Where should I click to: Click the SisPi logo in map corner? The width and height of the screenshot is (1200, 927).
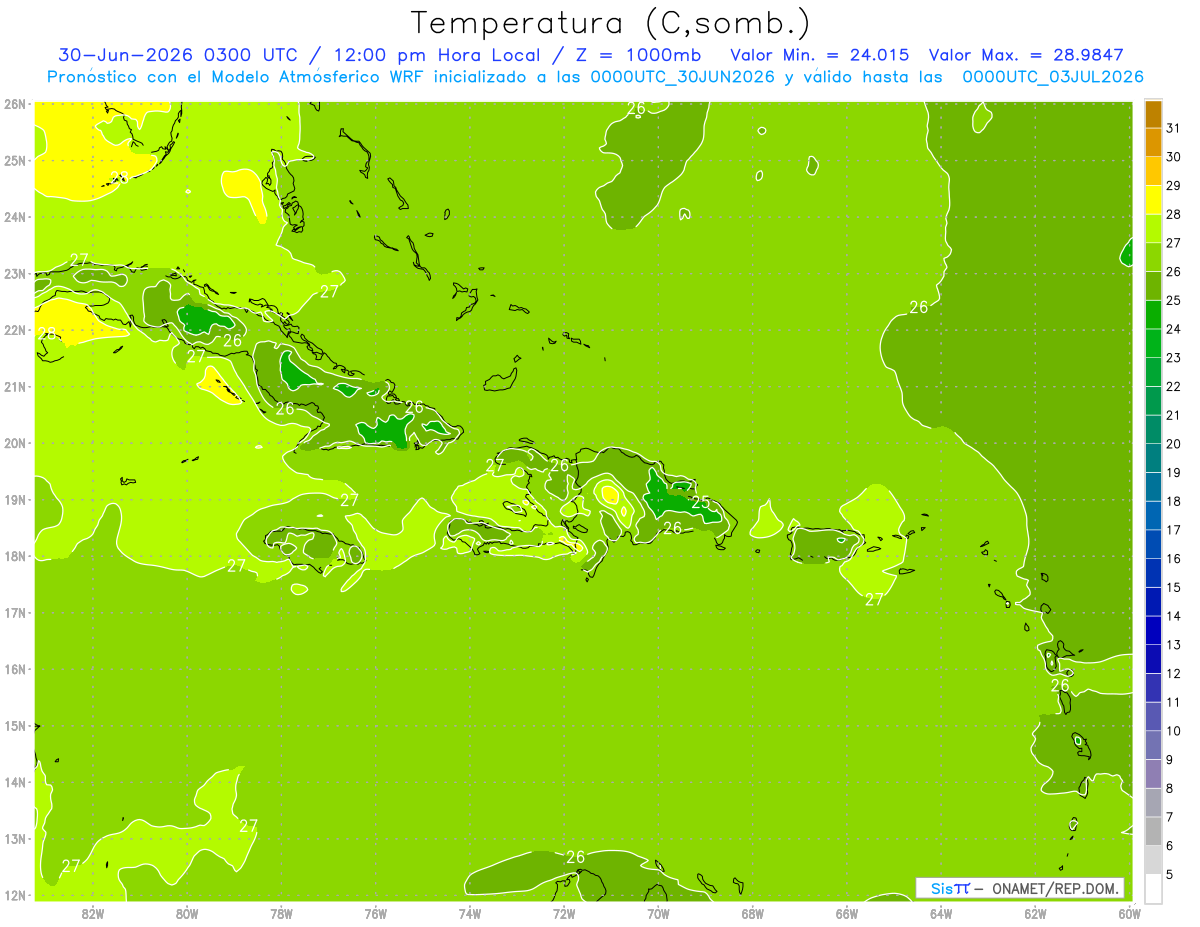coord(950,888)
